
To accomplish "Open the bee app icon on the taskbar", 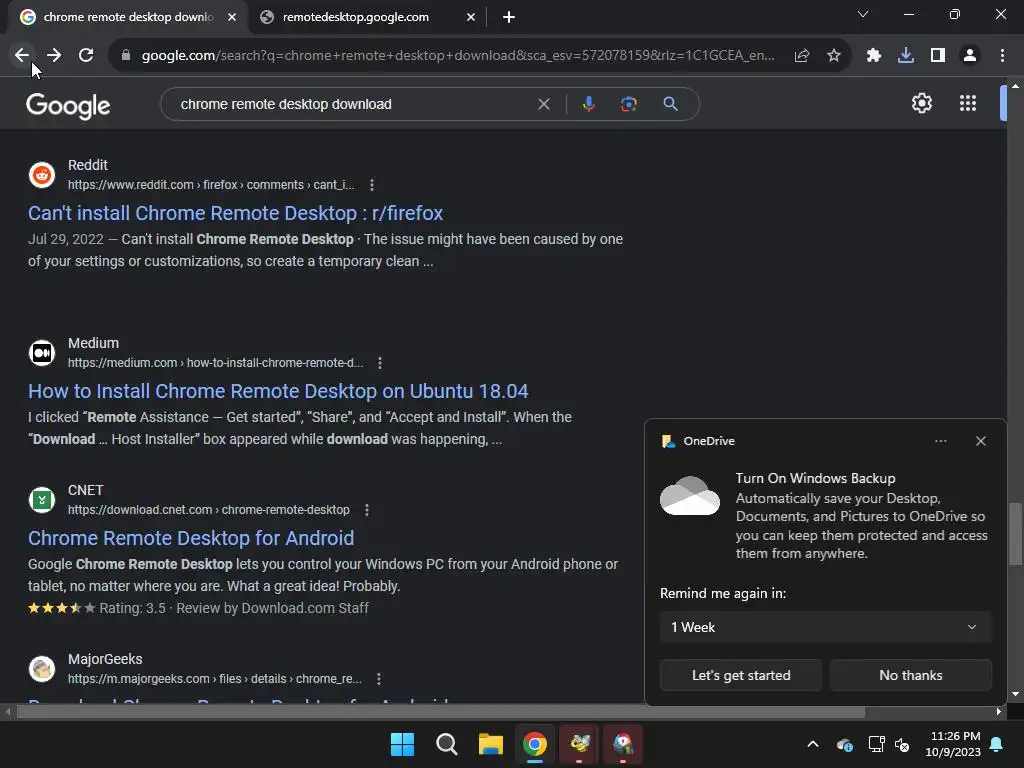I will coord(579,744).
